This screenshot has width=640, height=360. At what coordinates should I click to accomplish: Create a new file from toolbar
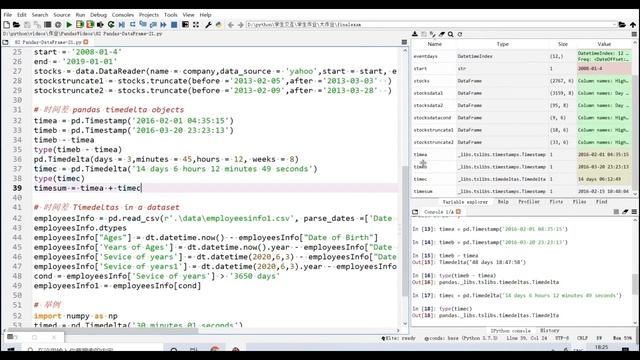tap(7, 25)
